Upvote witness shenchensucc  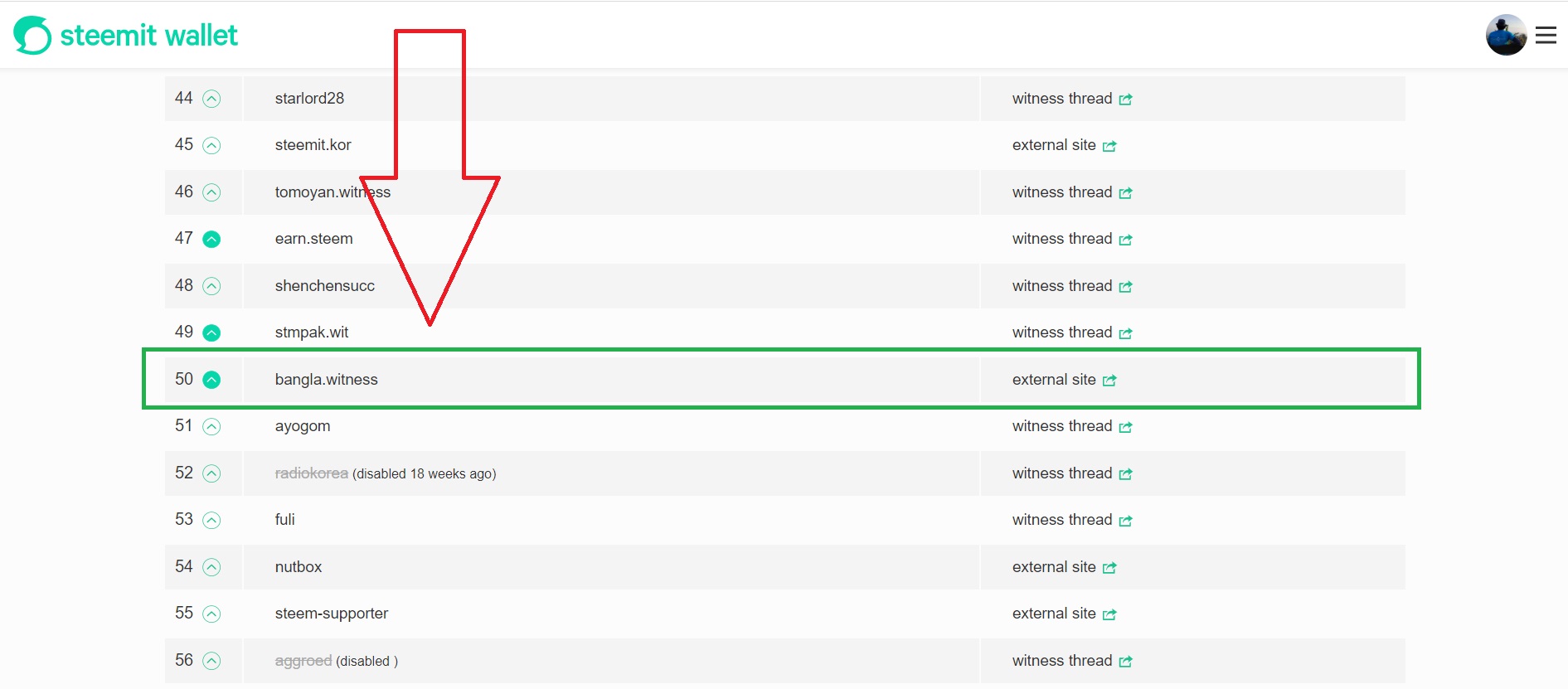[212, 286]
